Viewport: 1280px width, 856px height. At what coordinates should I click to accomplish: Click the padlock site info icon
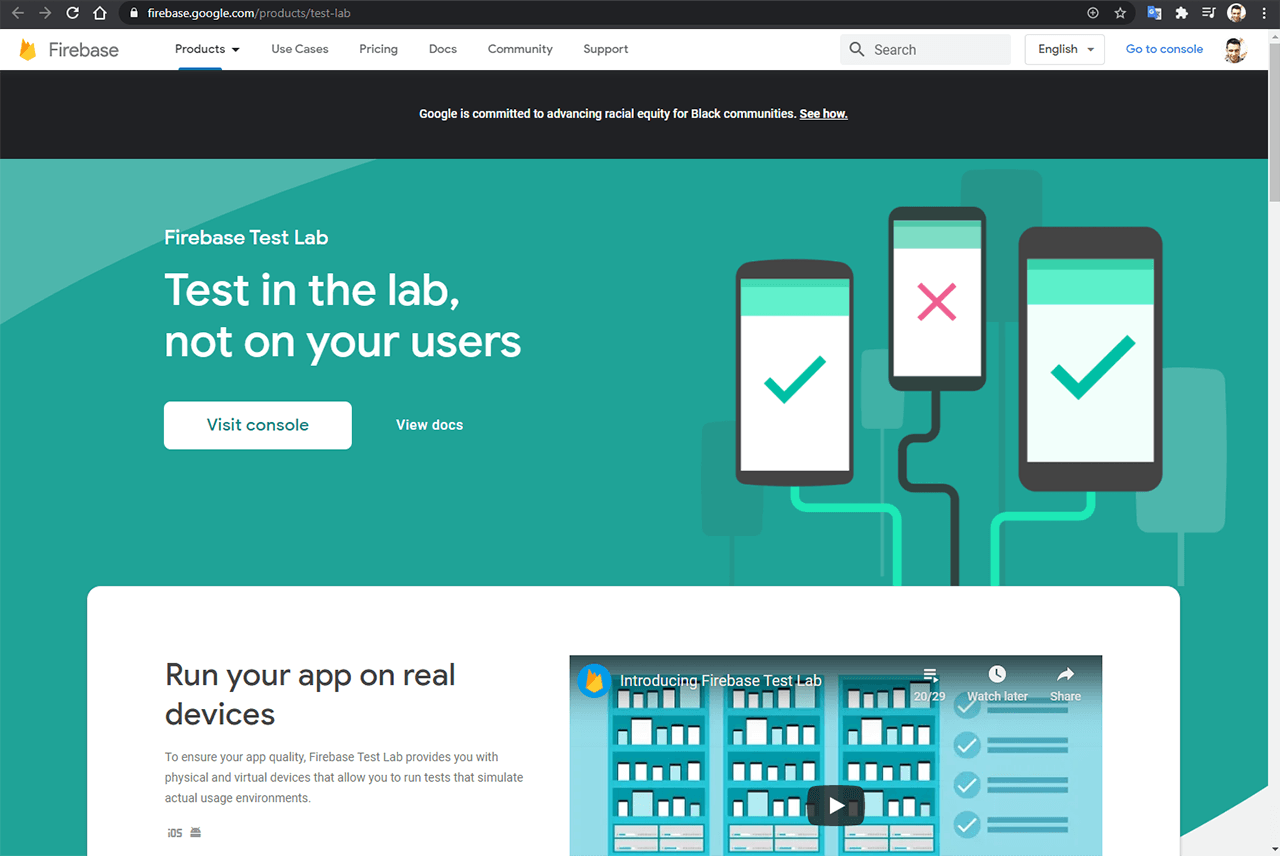pos(134,14)
